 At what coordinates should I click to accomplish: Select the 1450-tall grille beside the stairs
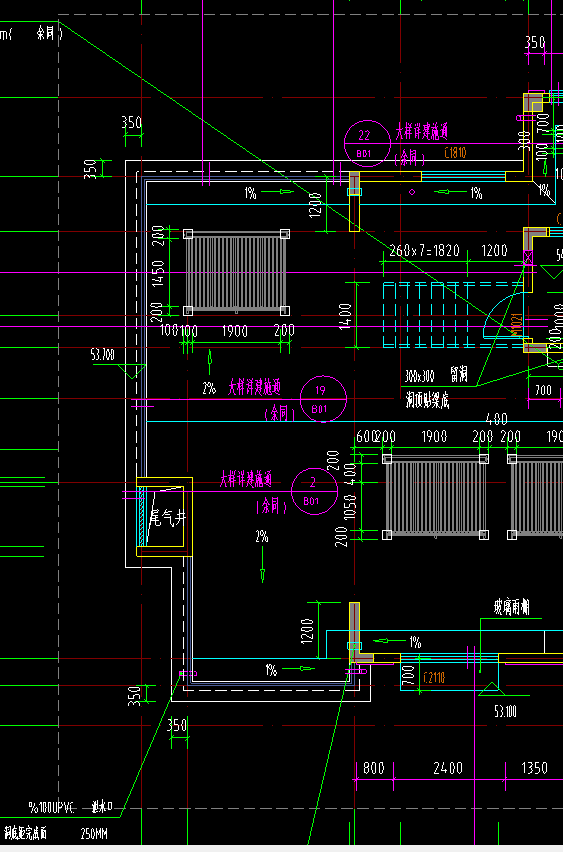point(236,272)
